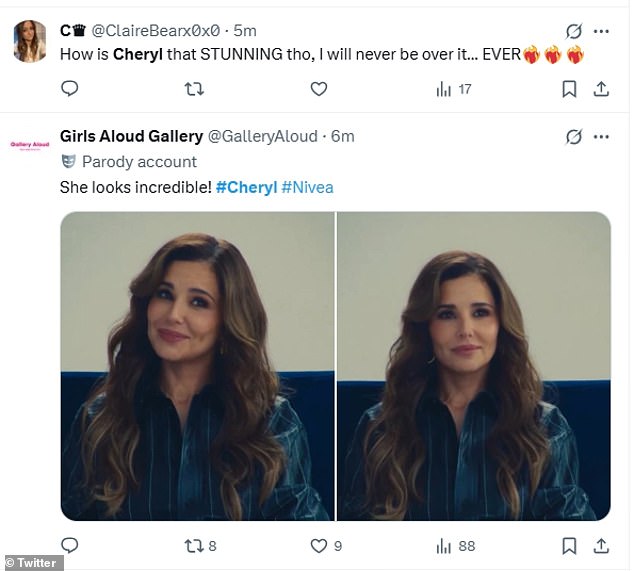Reply to Girls Aloud Gallery tweet
The image size is (634, 571).
pos(70,546)
